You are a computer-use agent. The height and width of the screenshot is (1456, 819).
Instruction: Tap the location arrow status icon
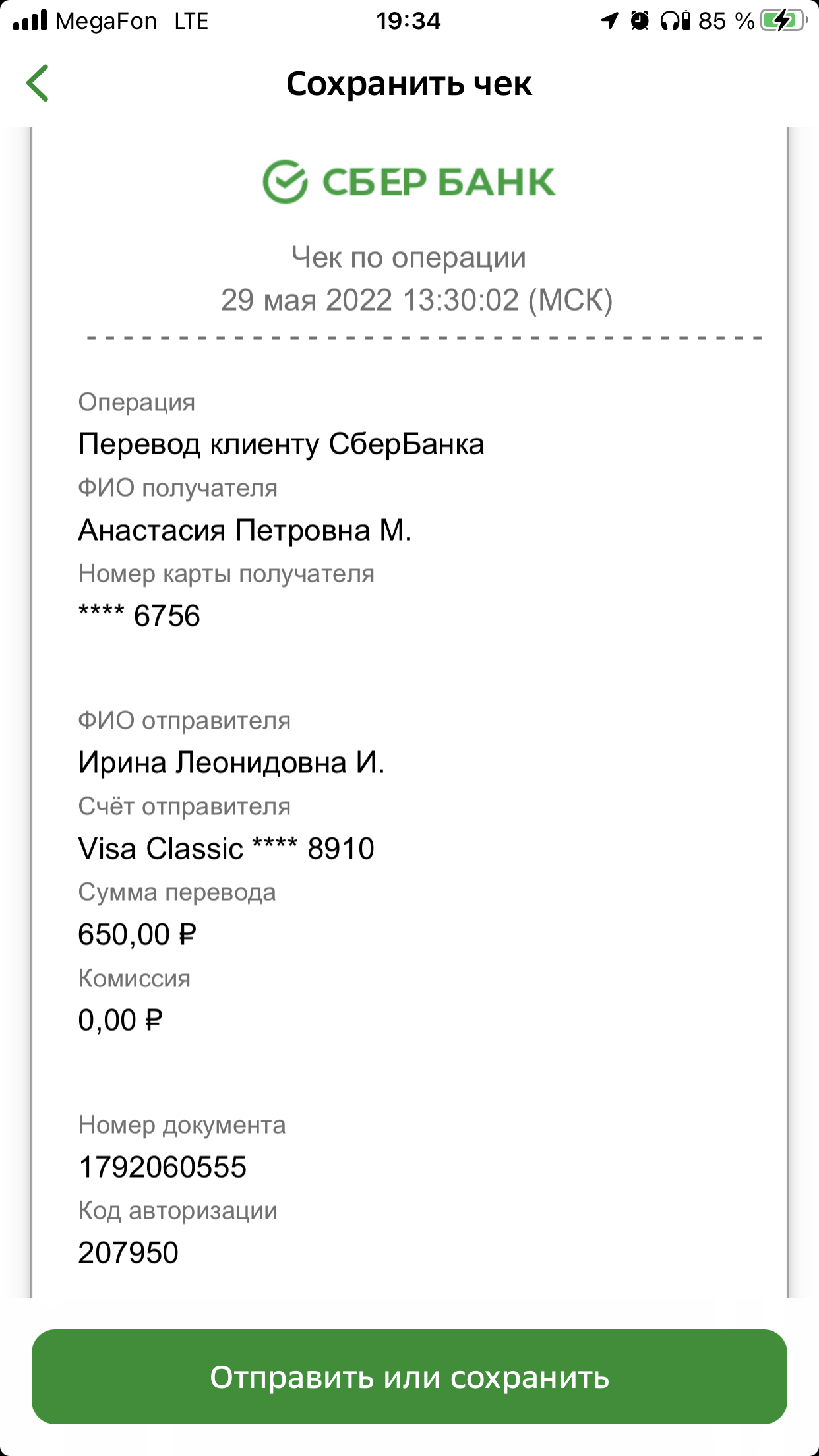(x=610, y=21)
